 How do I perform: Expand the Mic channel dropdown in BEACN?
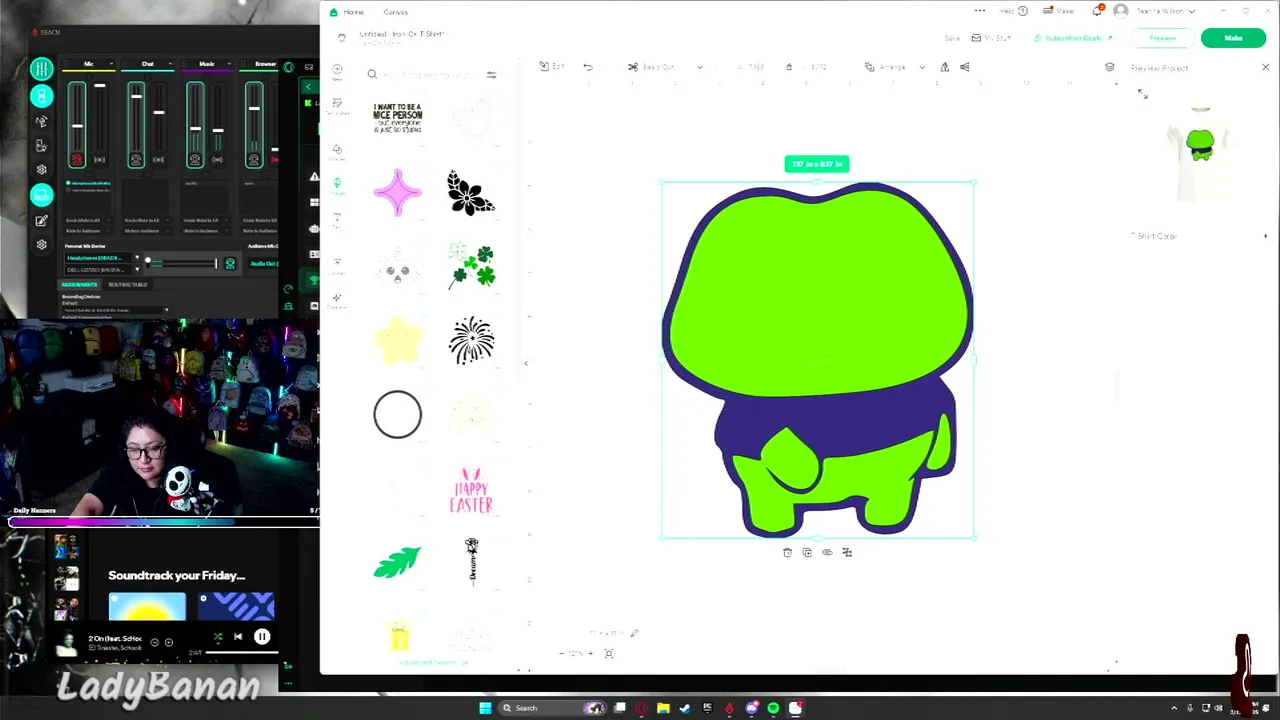pos(112,65)
